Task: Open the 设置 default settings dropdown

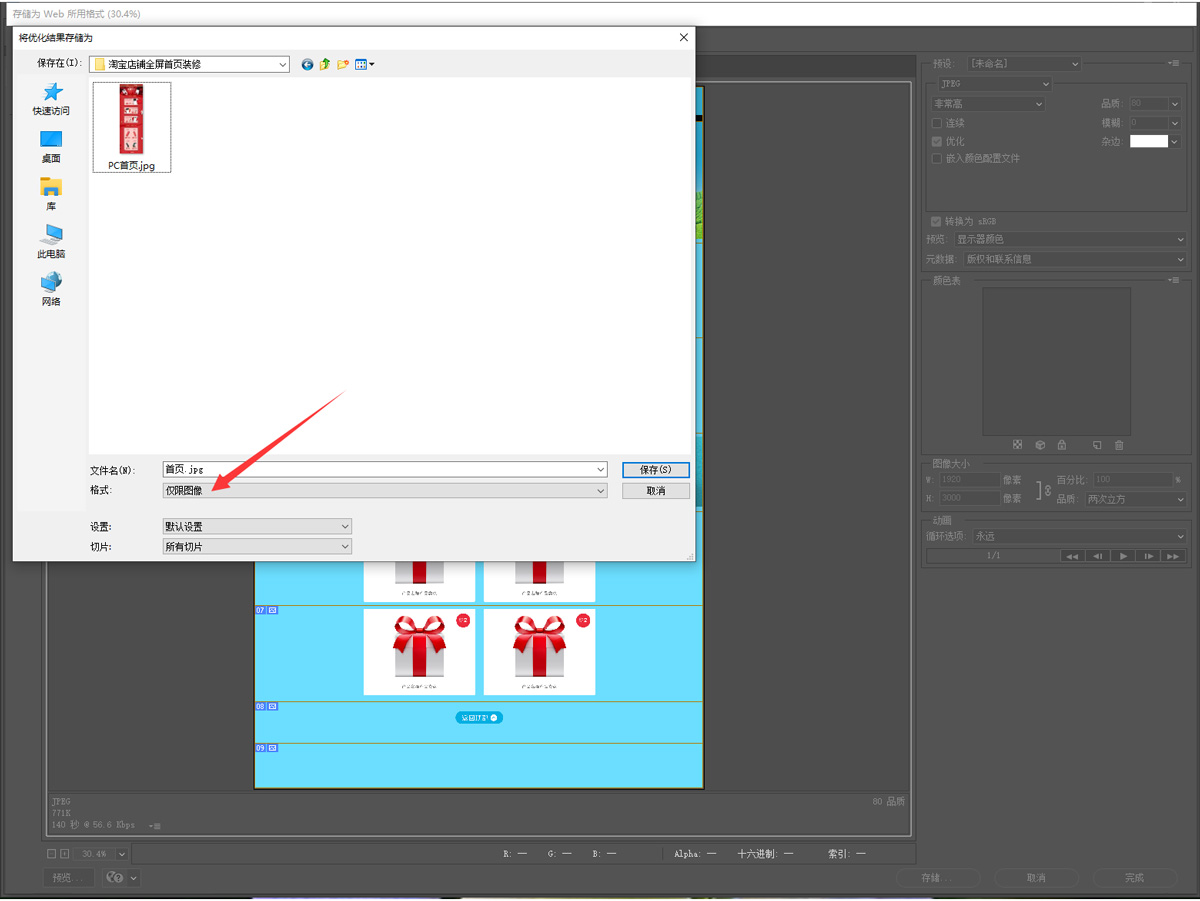Action: (257, 526)
